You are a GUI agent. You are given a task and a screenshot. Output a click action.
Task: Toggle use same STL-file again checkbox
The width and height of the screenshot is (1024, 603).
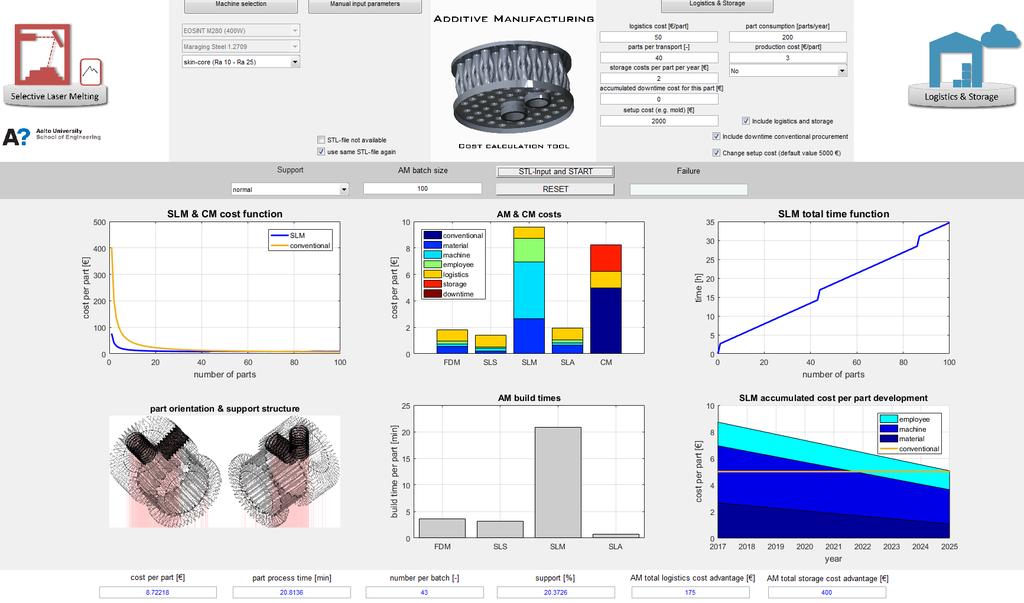(321, 152)
